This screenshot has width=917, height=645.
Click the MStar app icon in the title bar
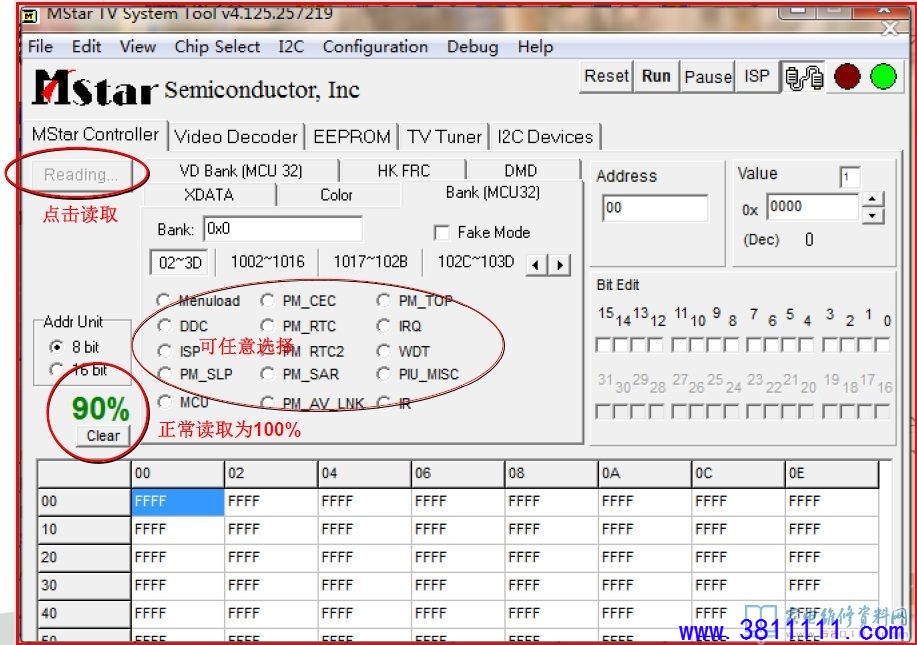[x=29, y=15]
